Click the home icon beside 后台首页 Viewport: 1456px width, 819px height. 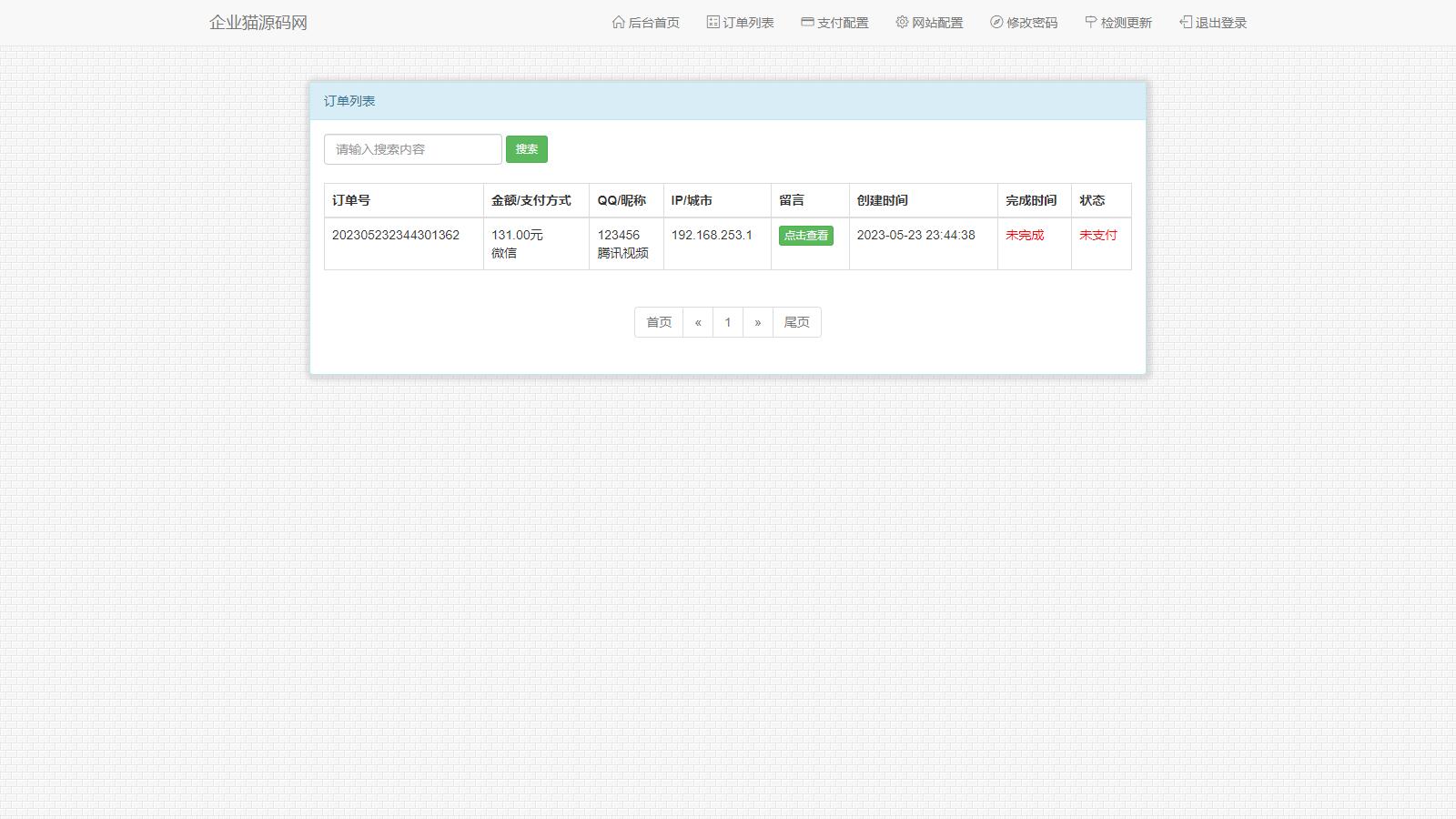[619, 22]
